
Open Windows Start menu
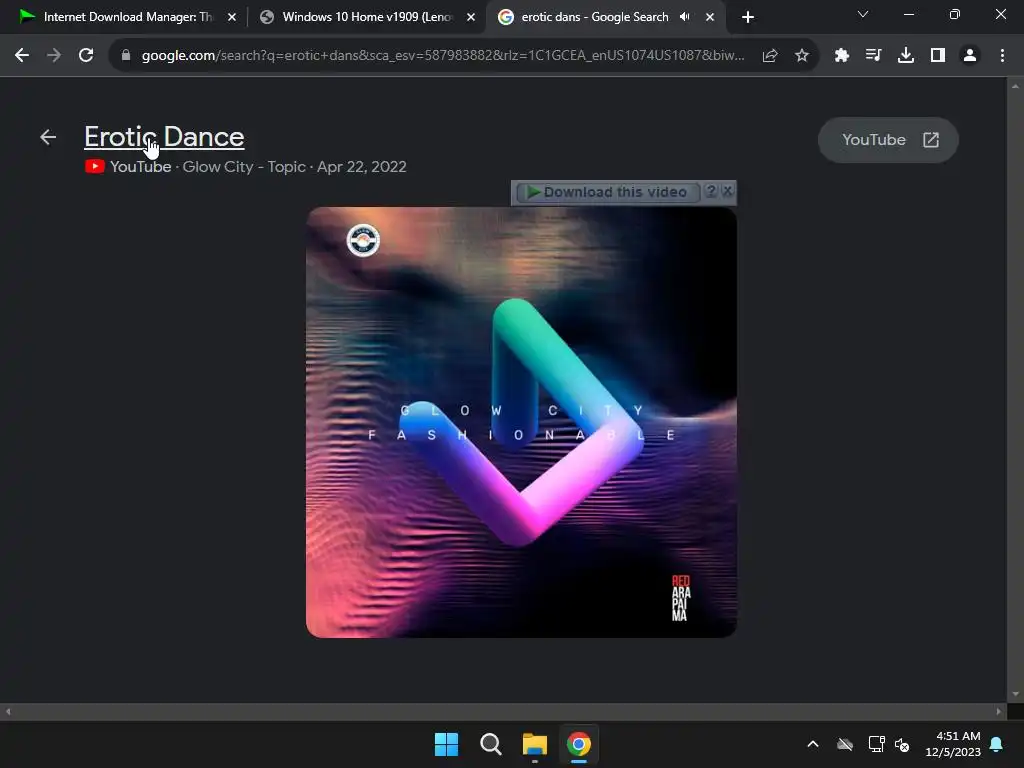[447, 744]
